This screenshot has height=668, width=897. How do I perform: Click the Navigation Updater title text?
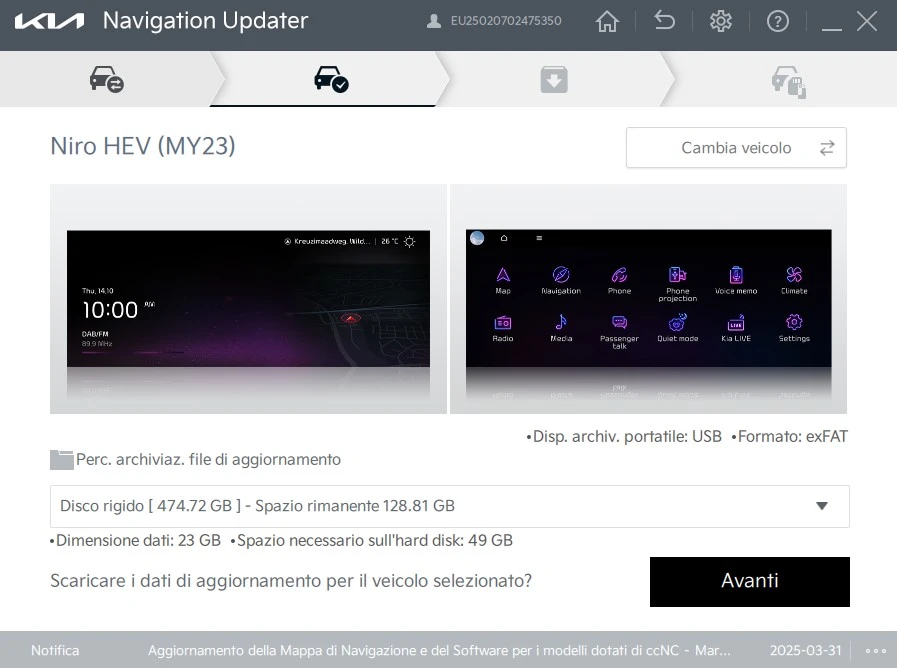(205, 21)
